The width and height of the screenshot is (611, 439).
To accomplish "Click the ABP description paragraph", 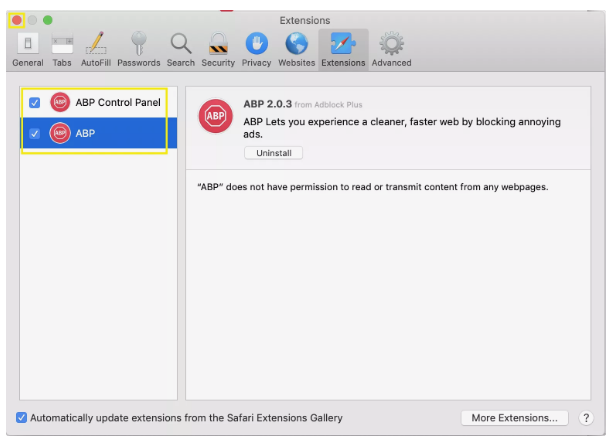I will tap(402, 128).
